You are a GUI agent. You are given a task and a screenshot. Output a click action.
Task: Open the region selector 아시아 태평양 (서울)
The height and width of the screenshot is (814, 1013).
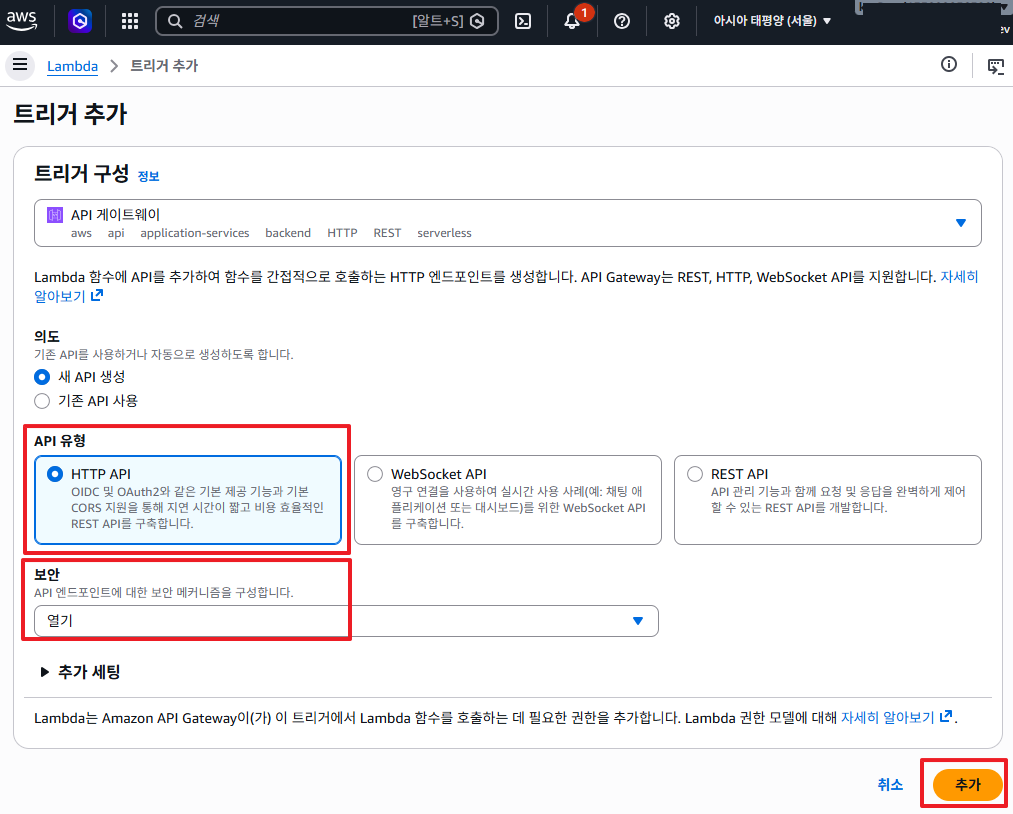click(772, 21)
